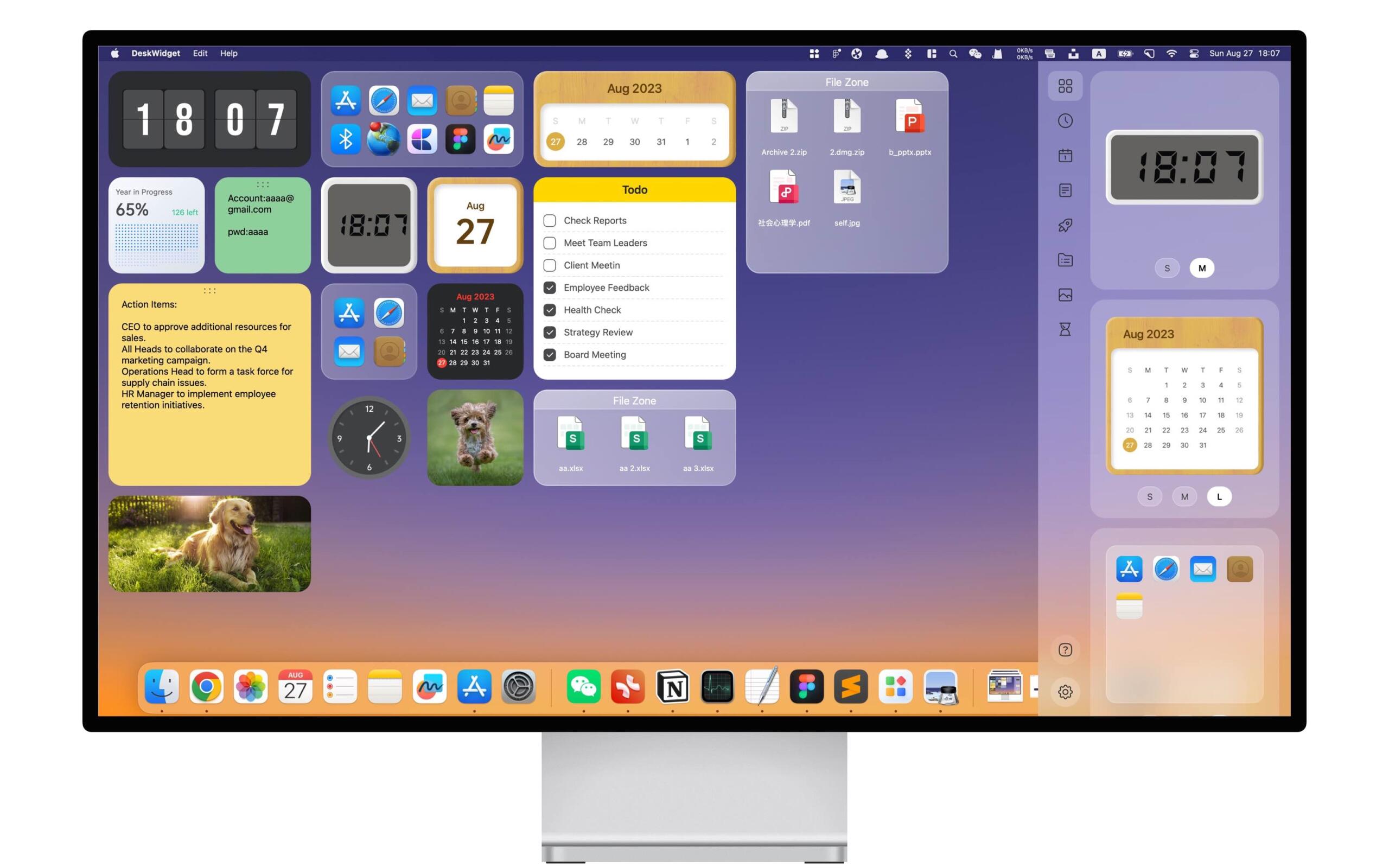Select size L for calendar widget
Viewport: 1389px width, 868px height.
(x=1219, y=496)
